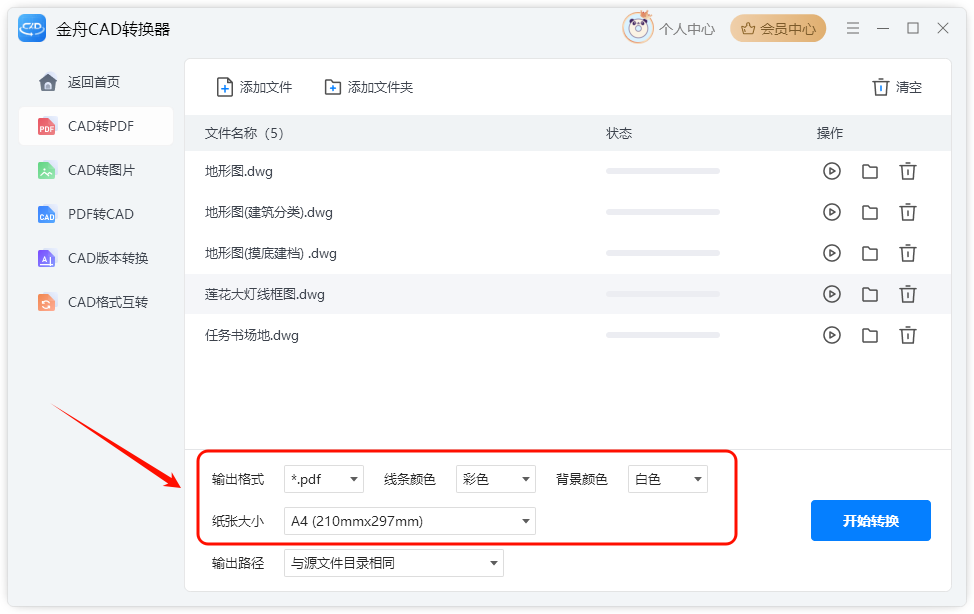Click progress bar of 莲花大灯线框图.dwg

663,294
